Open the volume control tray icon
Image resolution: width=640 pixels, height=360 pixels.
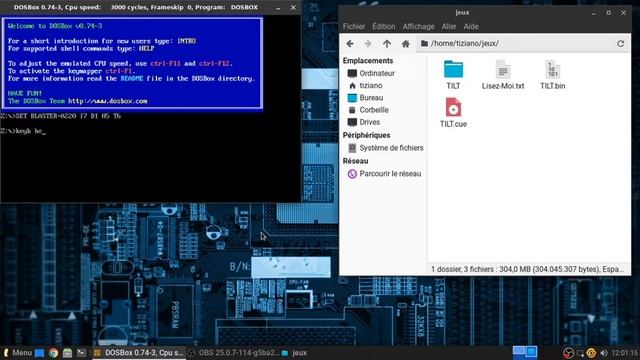(604, 353)
